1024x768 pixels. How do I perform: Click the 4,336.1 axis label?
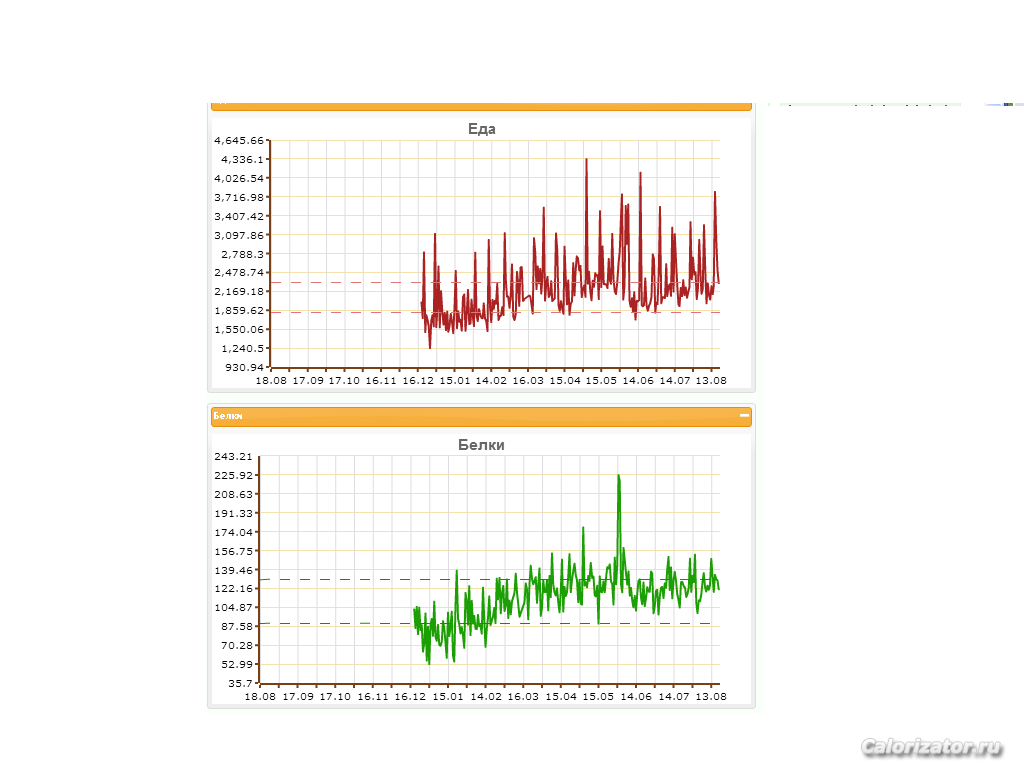pyautogui.click(x=242, y=159)
